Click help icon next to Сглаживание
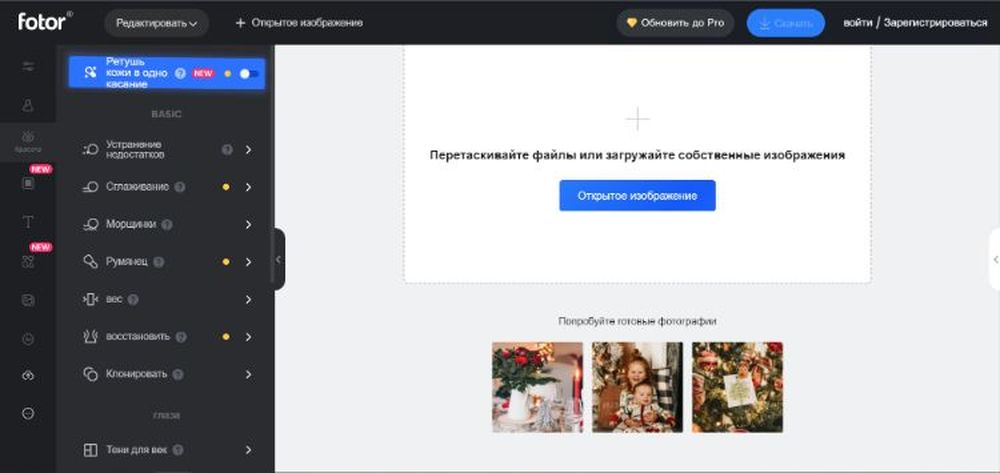This screenshot has width=1000, height=473. (x=180, y=187)
